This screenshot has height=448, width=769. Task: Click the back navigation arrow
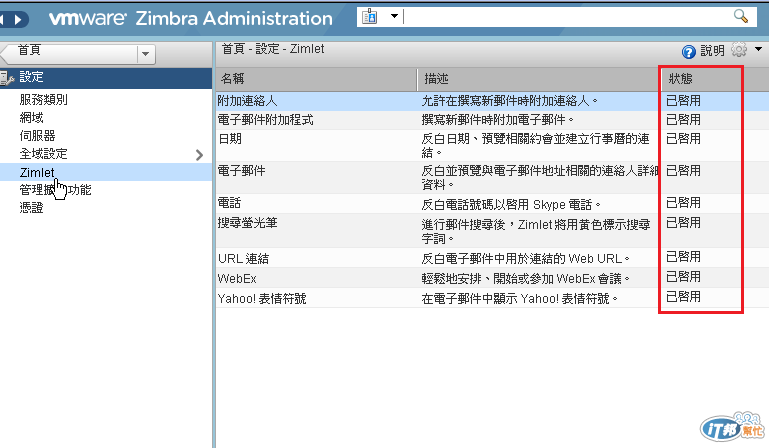[2, 20]
